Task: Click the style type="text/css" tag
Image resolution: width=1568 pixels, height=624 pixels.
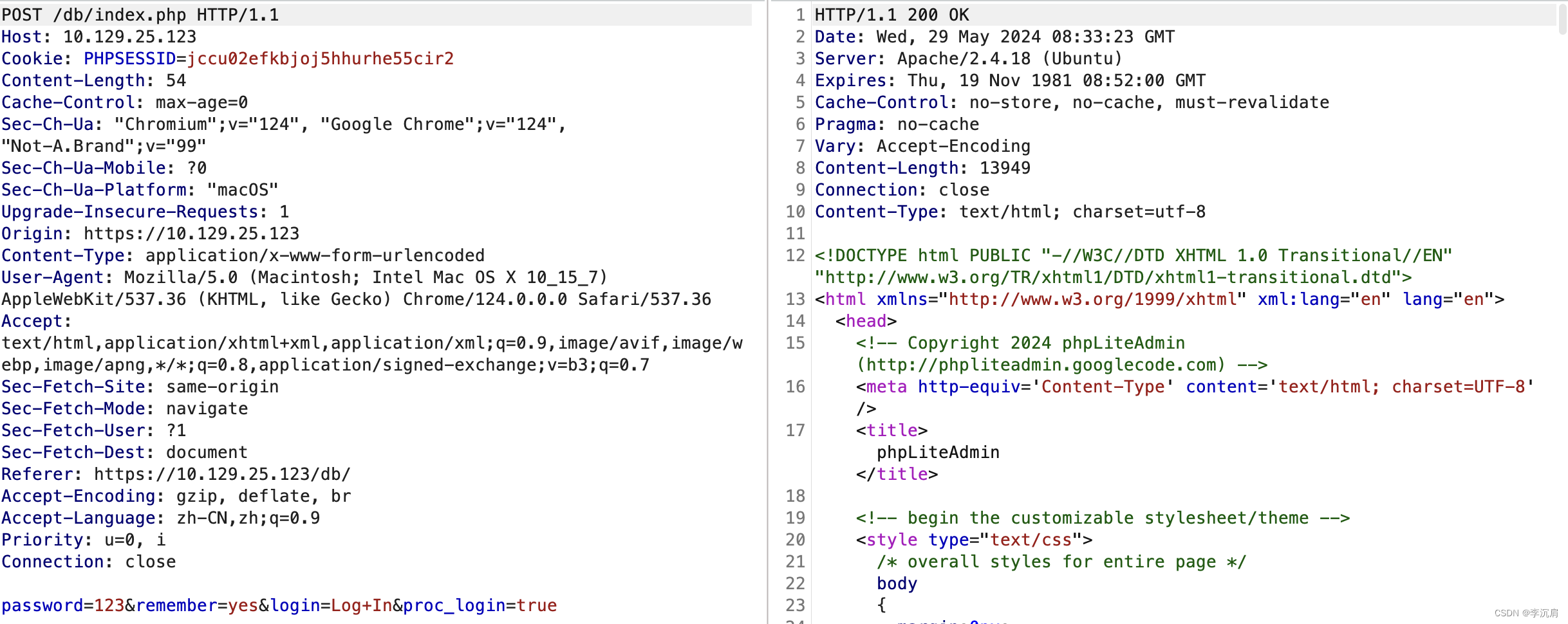Action: tap(975, 540)
